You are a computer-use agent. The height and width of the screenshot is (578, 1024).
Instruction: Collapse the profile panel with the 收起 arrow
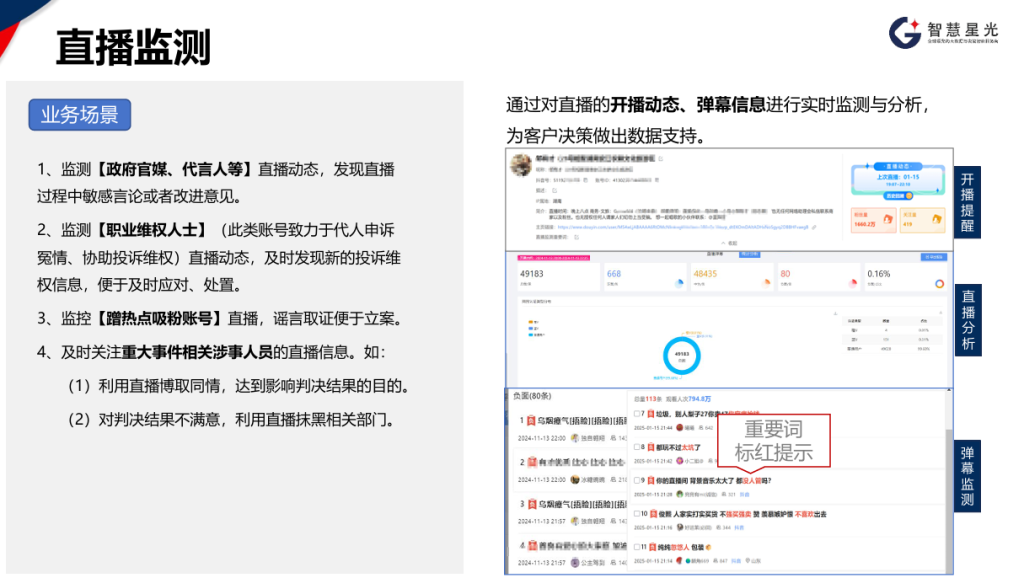coord(729,243)
